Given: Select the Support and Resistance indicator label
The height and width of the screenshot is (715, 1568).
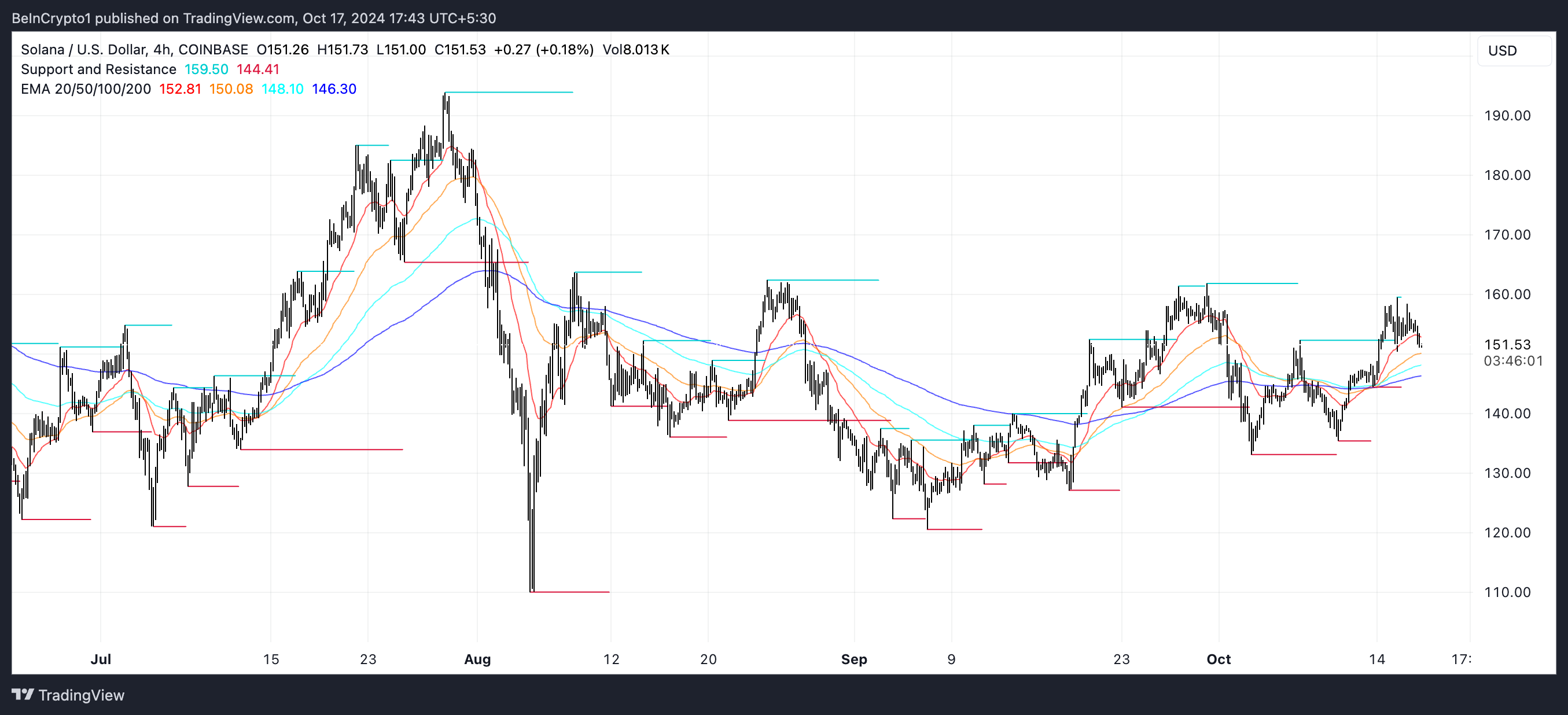Looking at the screenshot, I should 98,69.
